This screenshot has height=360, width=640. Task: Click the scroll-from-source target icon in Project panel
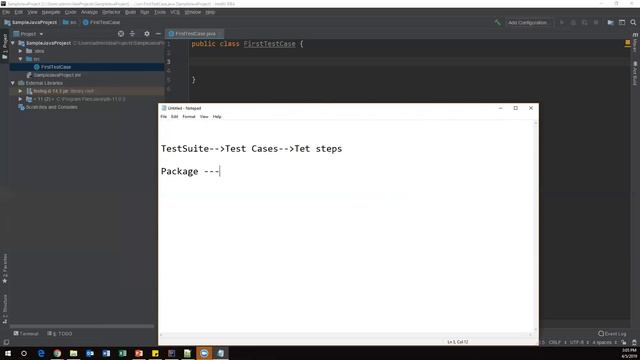pyautogui.click(x=121, y=34)
